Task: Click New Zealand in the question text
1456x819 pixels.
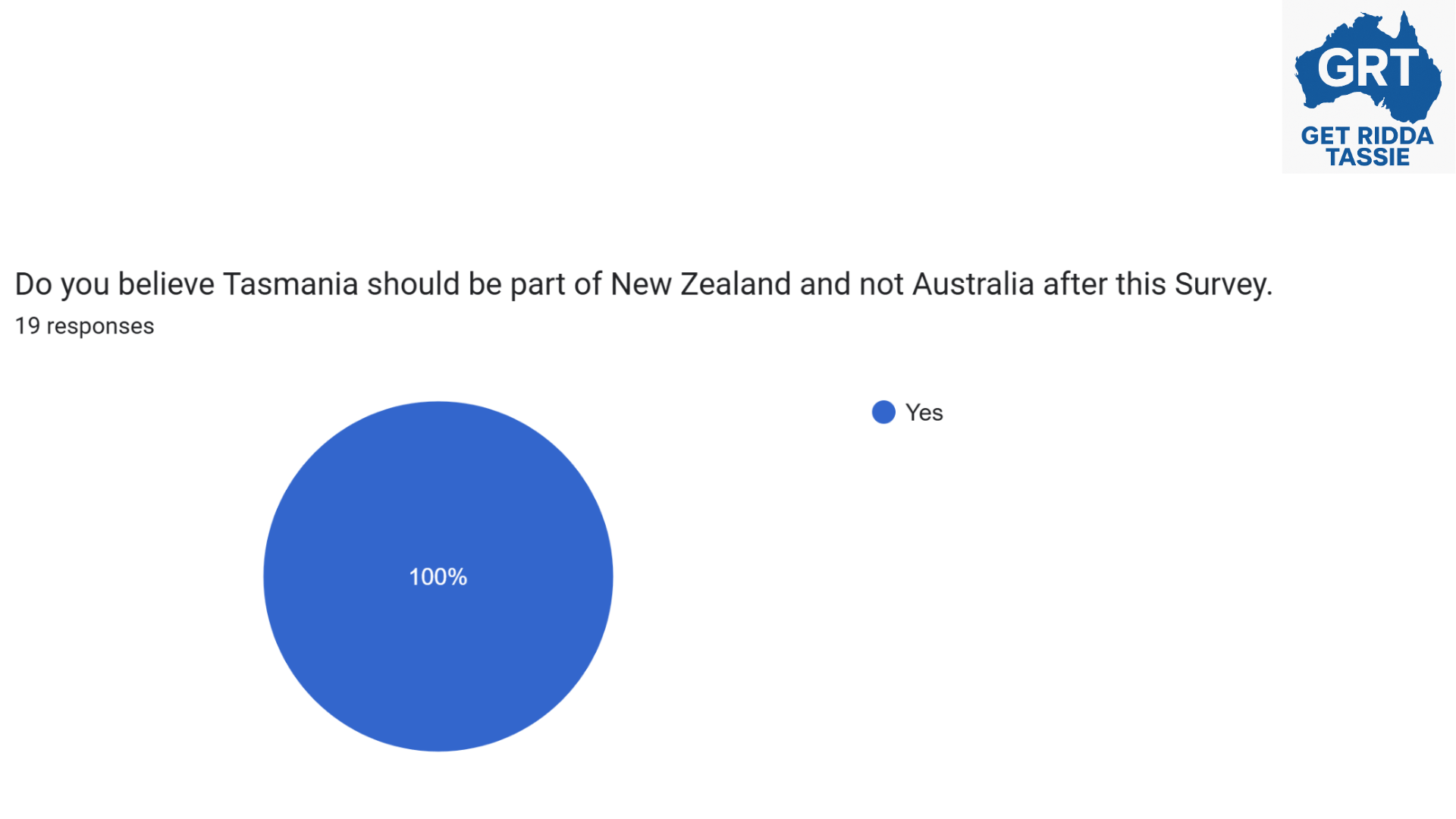Action: (701, 284)
